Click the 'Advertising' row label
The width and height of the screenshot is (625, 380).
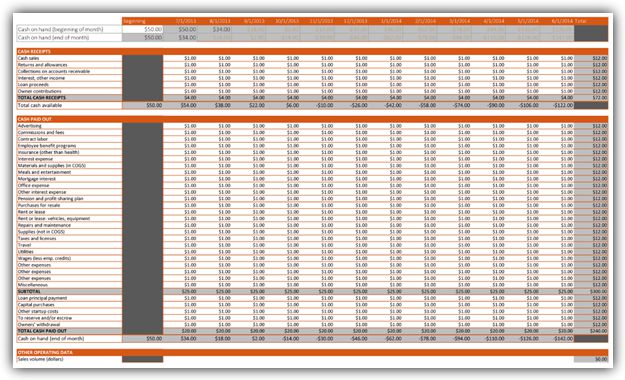pos(29,126)
